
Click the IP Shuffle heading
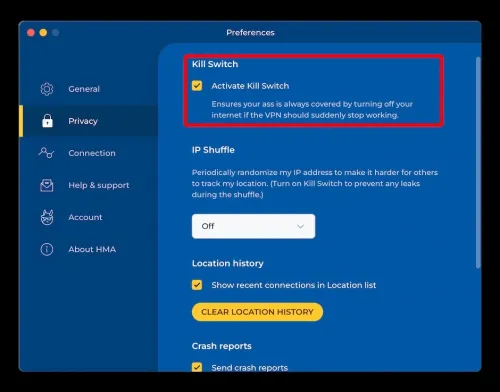[213, 150]
